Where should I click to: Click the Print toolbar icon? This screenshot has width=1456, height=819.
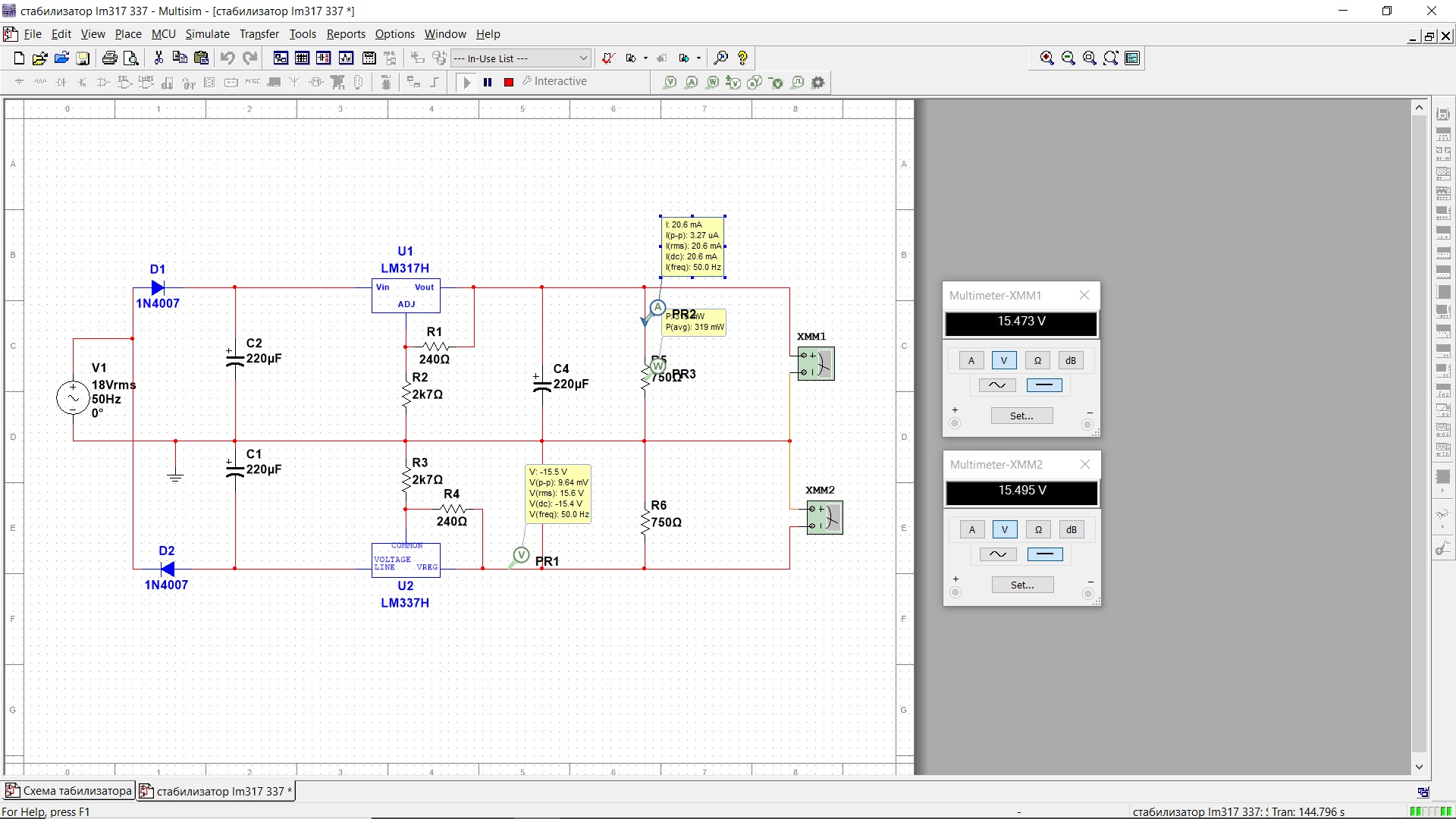click(x=110, y=58)
